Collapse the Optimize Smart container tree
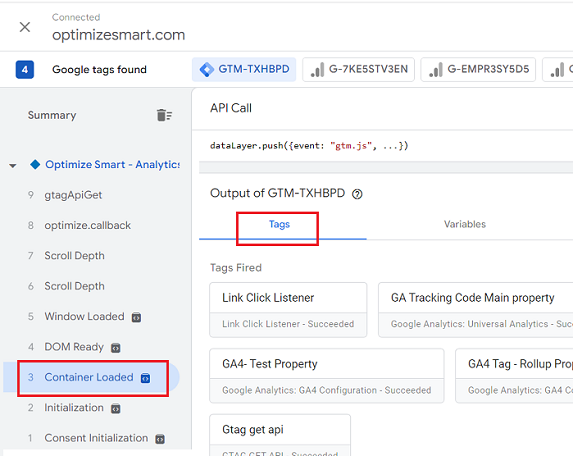The width and height of the screenshot is (573, 456). [x=13, y=166]
